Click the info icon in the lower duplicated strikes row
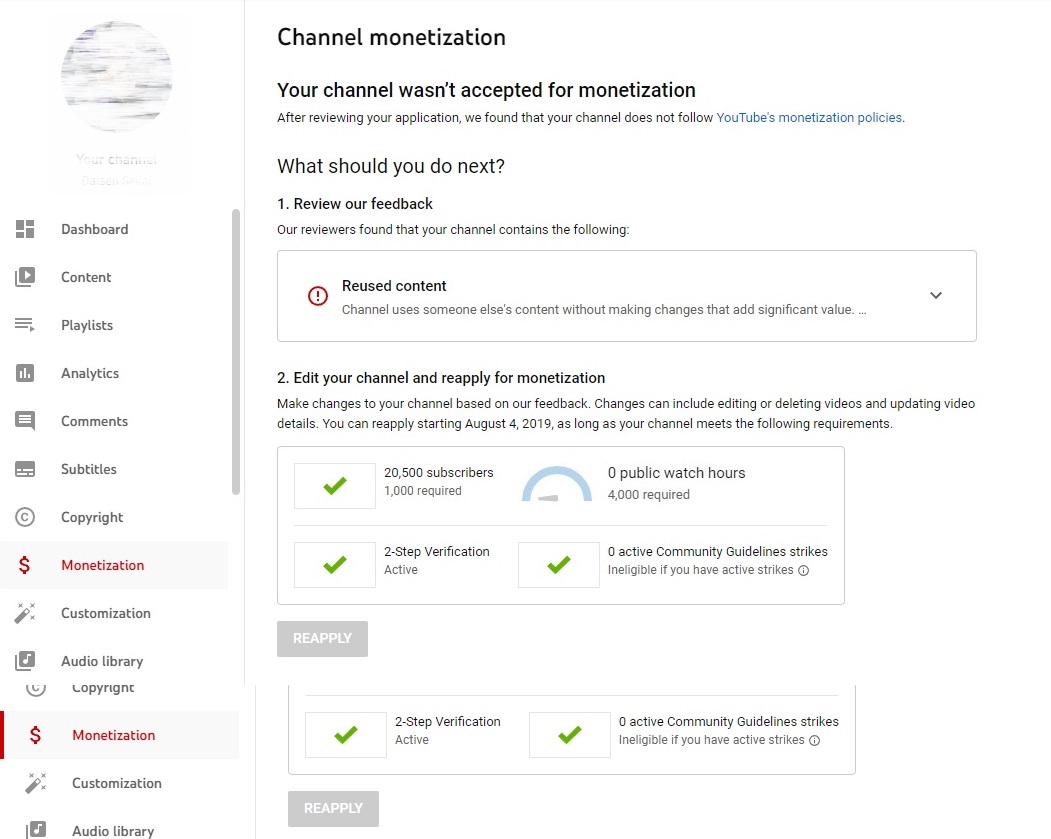 pyautogui.click(x=814, y=740)
